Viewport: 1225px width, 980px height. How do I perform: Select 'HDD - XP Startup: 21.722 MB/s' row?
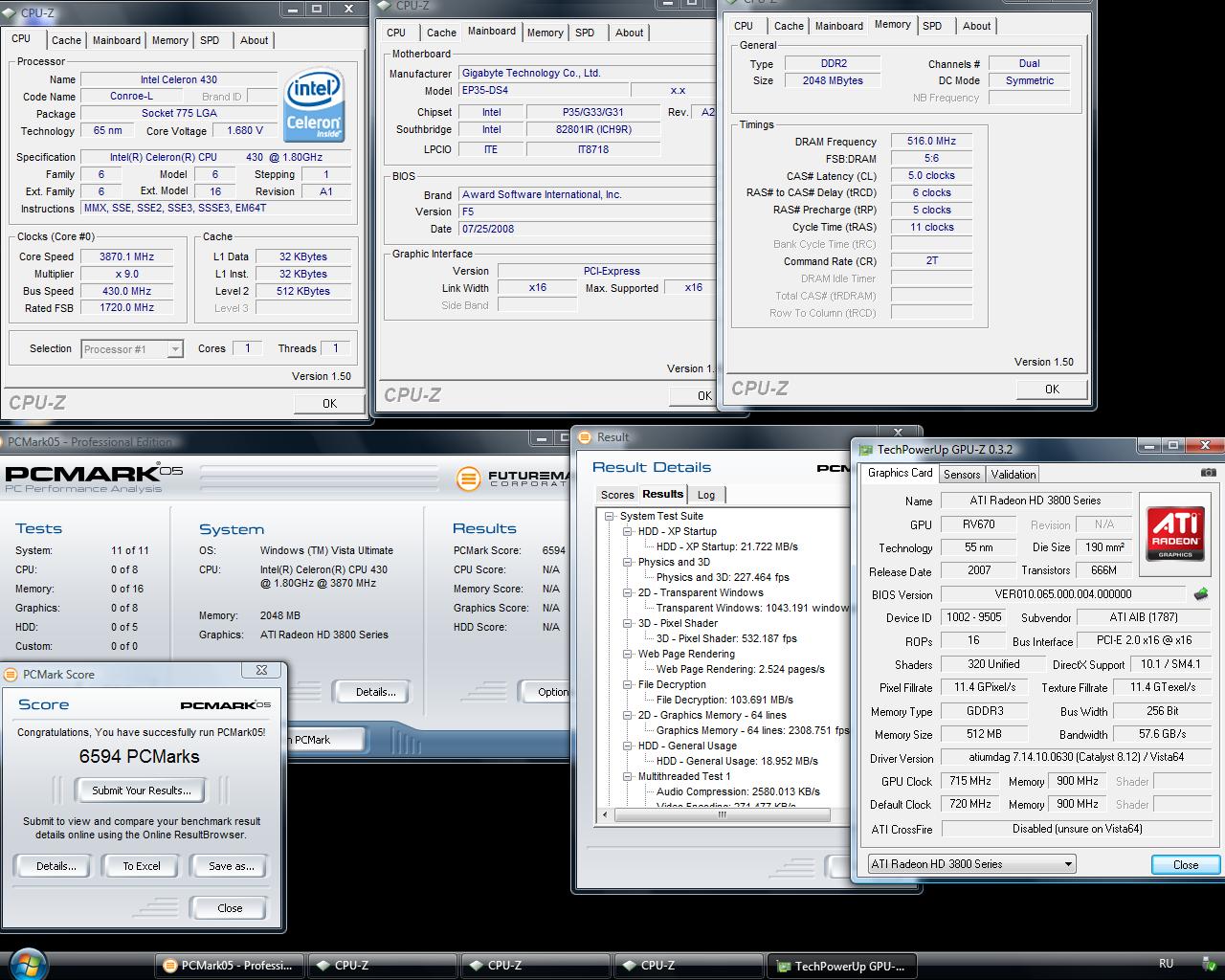pos(727,546)
